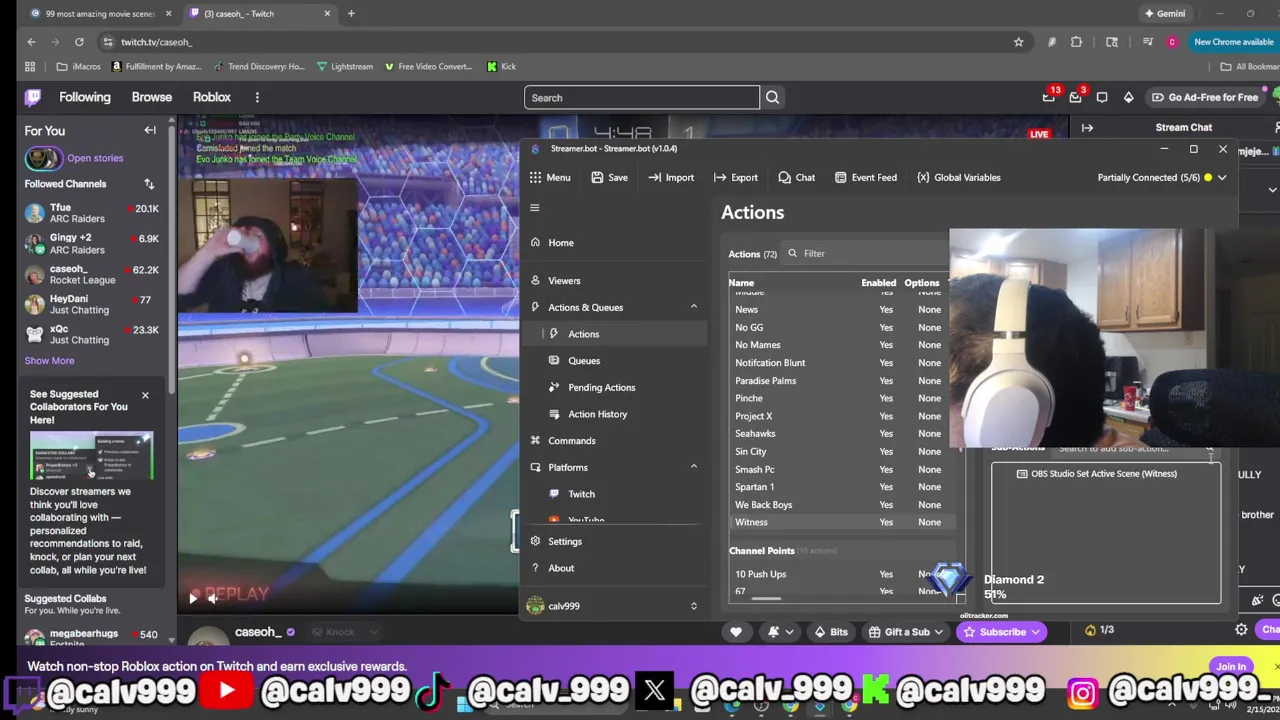Open Tfue channel in followed list
The height and width of the screenshot is (720, 1280).
coord(91,213)
